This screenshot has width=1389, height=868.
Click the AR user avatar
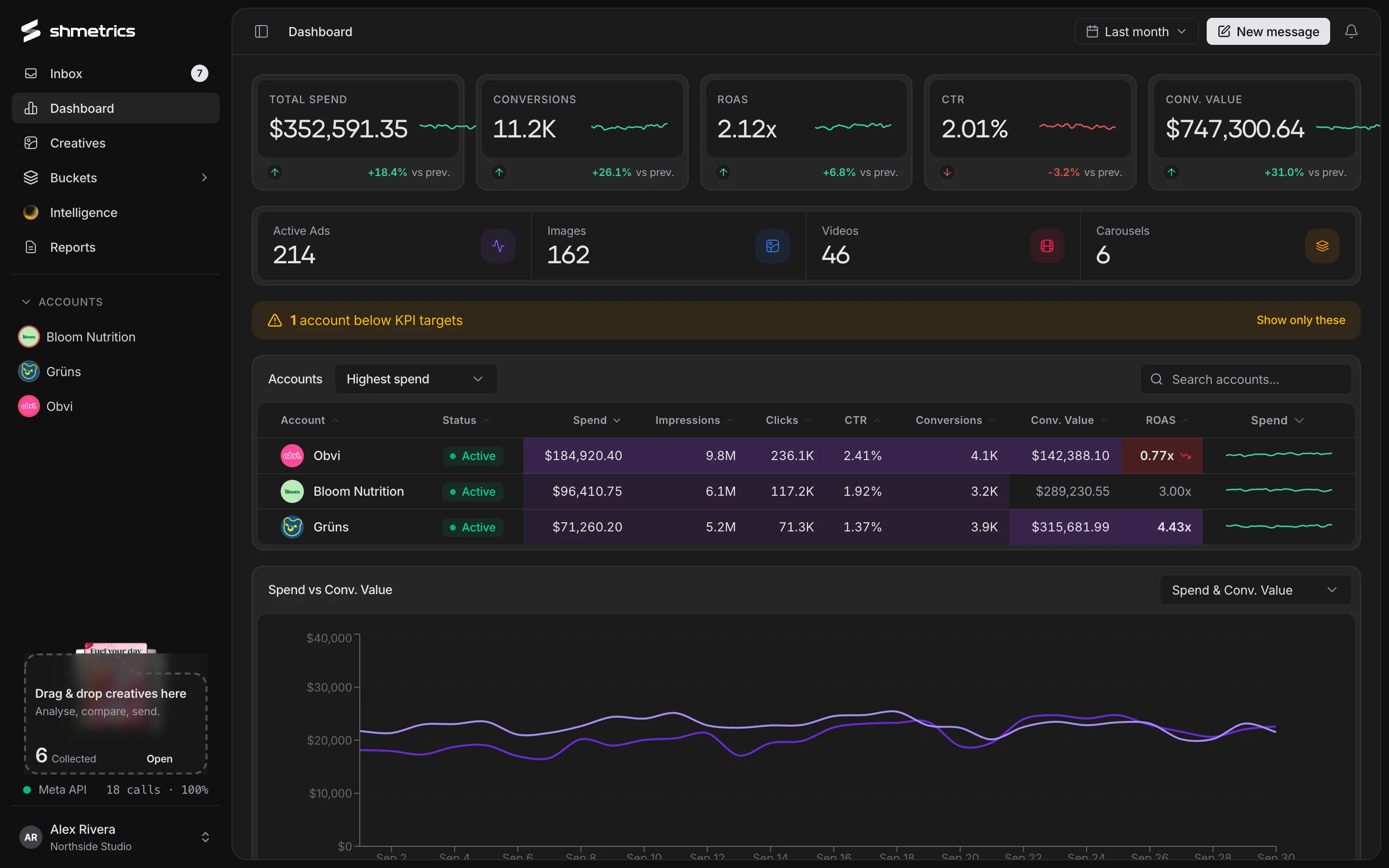(31, 837)
